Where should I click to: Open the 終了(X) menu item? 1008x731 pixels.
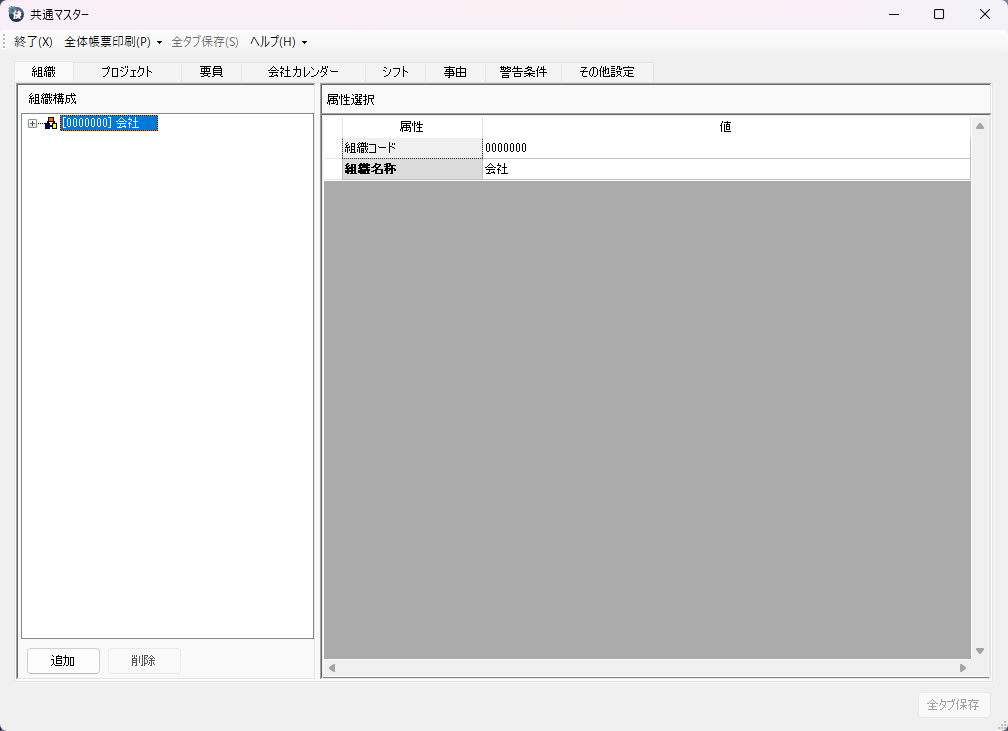coord(33,42)
